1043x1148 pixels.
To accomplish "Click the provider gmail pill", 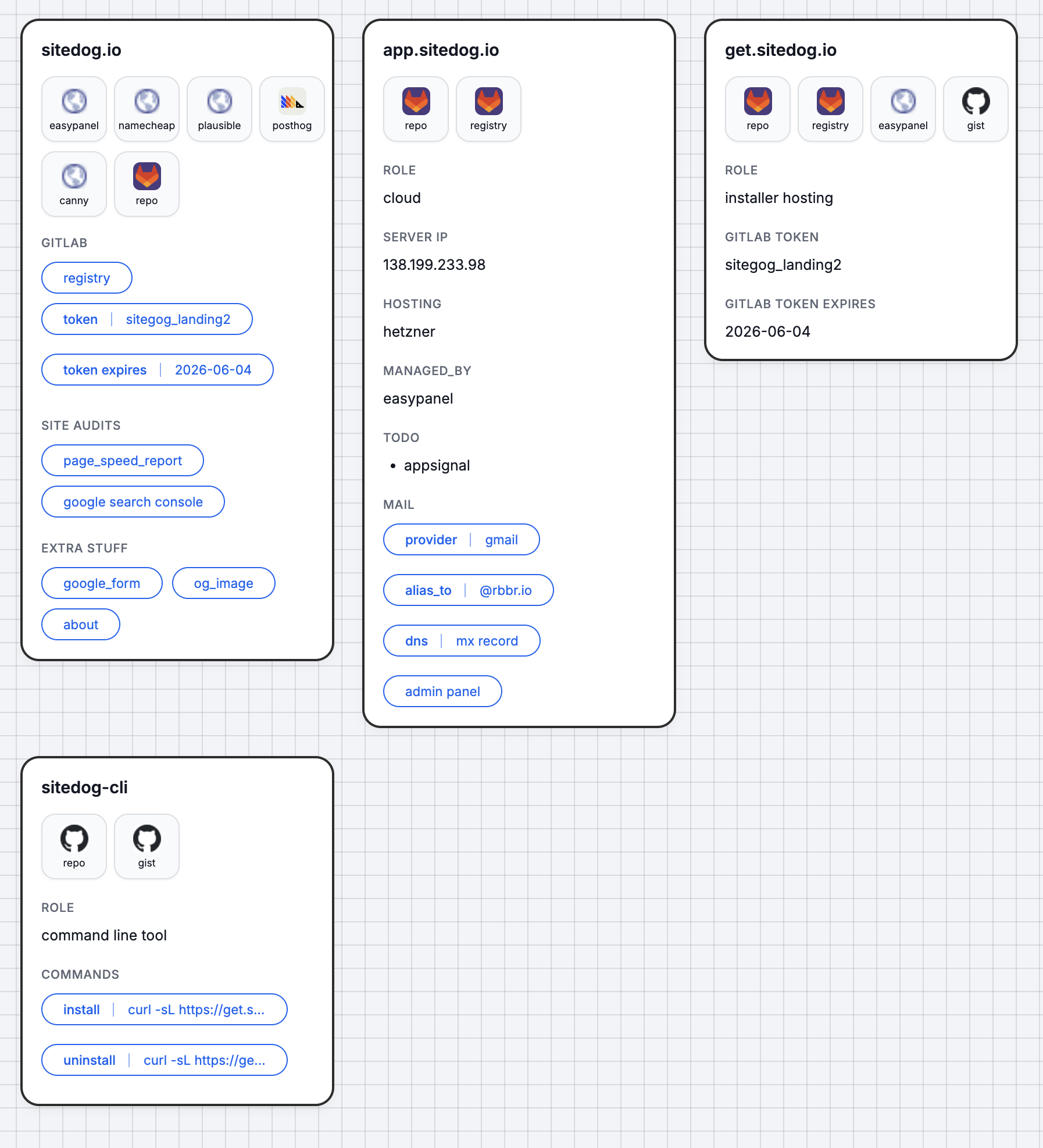I will pyautogui.click(x=462, y=540).
